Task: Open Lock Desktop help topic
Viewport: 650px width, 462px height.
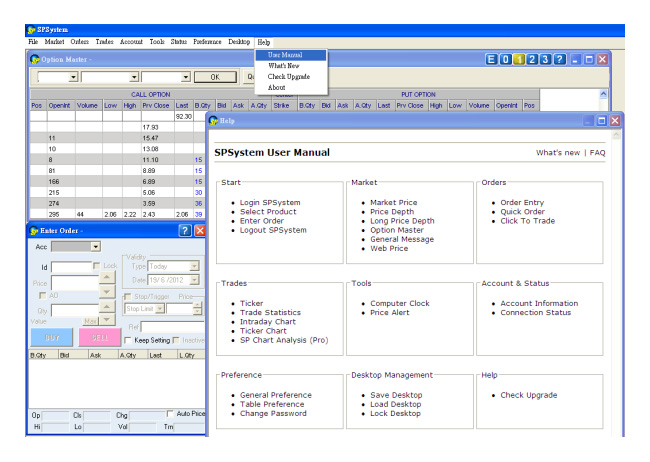Action: 395,413
